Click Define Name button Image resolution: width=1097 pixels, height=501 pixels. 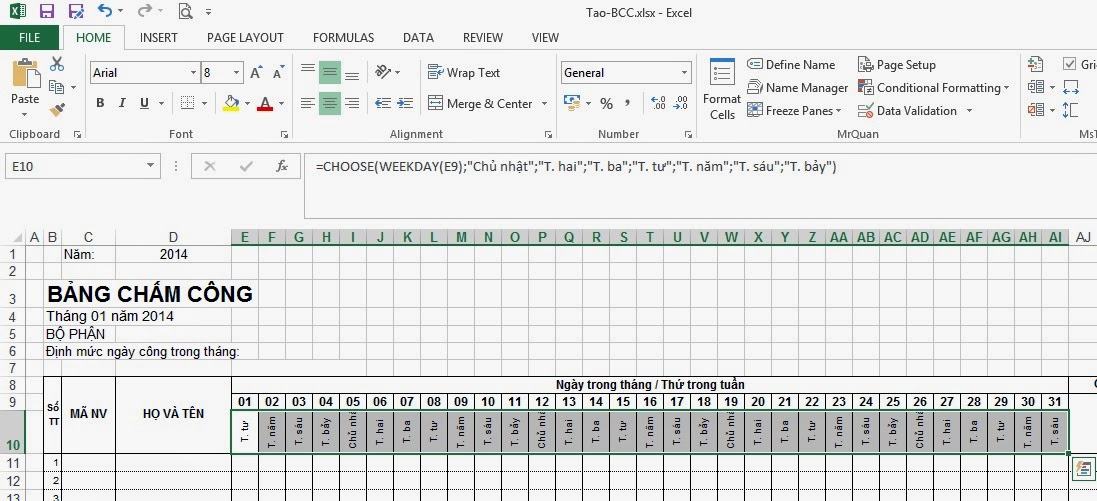pos(791,64)
